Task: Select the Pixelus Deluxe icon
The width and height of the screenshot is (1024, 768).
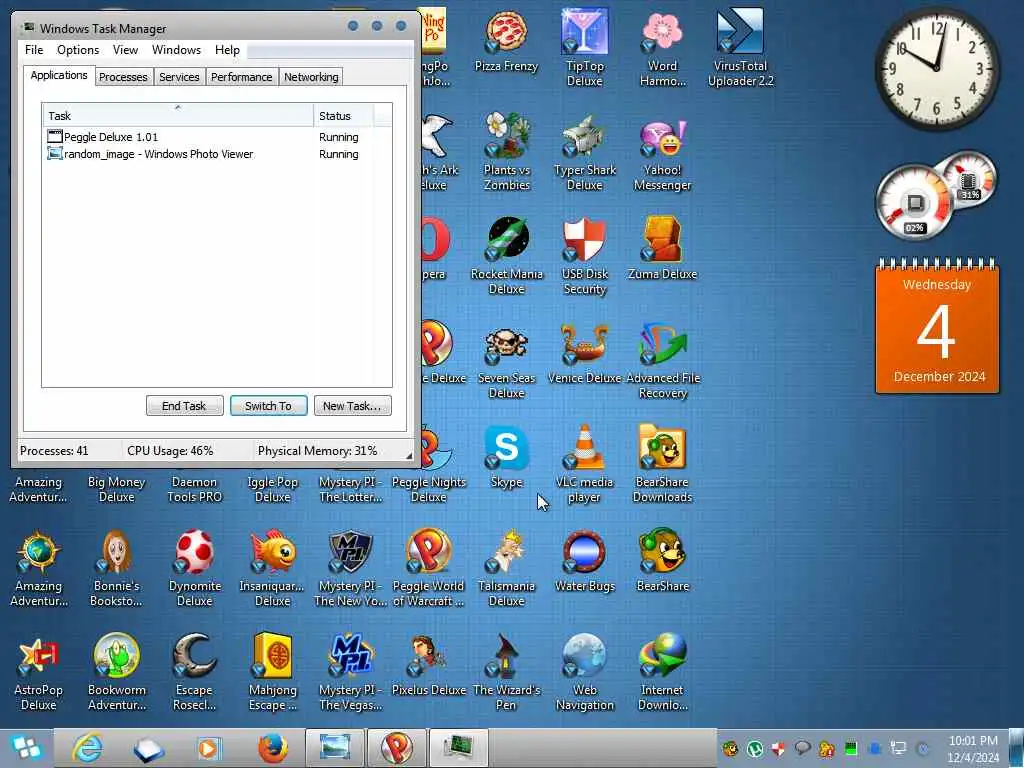Action: click(x=428, y=665)
